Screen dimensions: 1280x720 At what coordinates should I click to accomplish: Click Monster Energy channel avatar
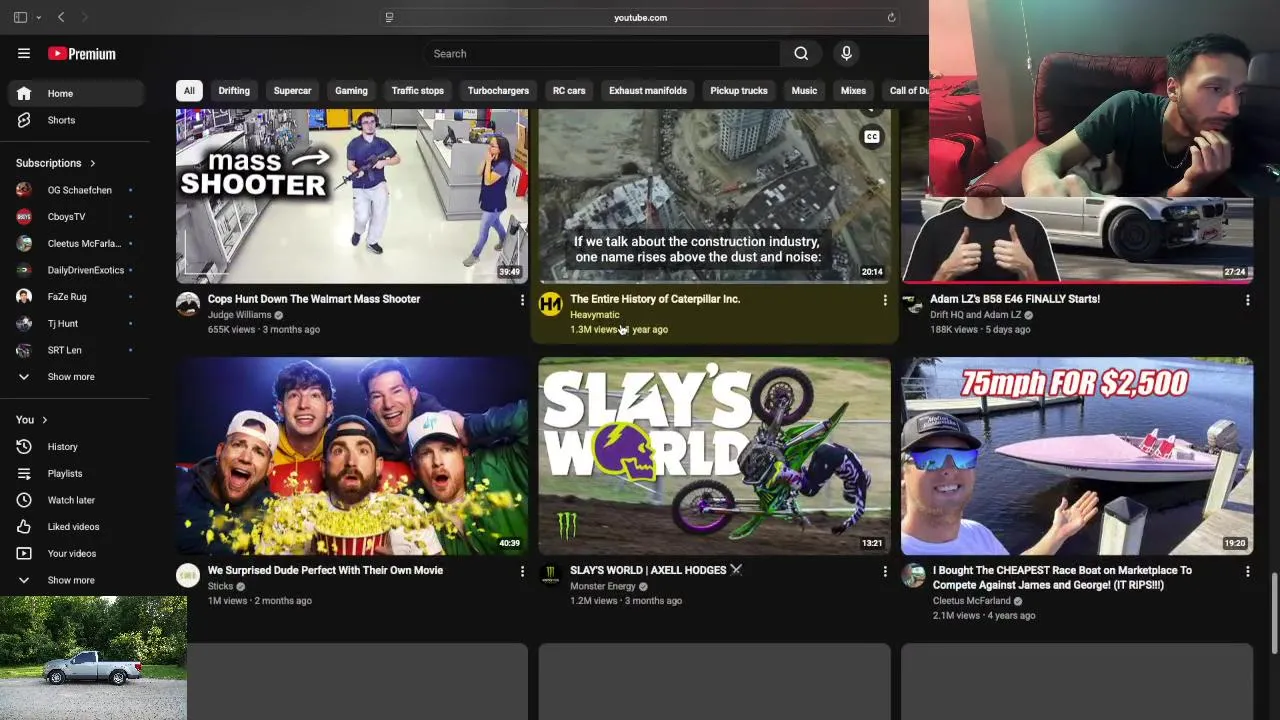550,575
